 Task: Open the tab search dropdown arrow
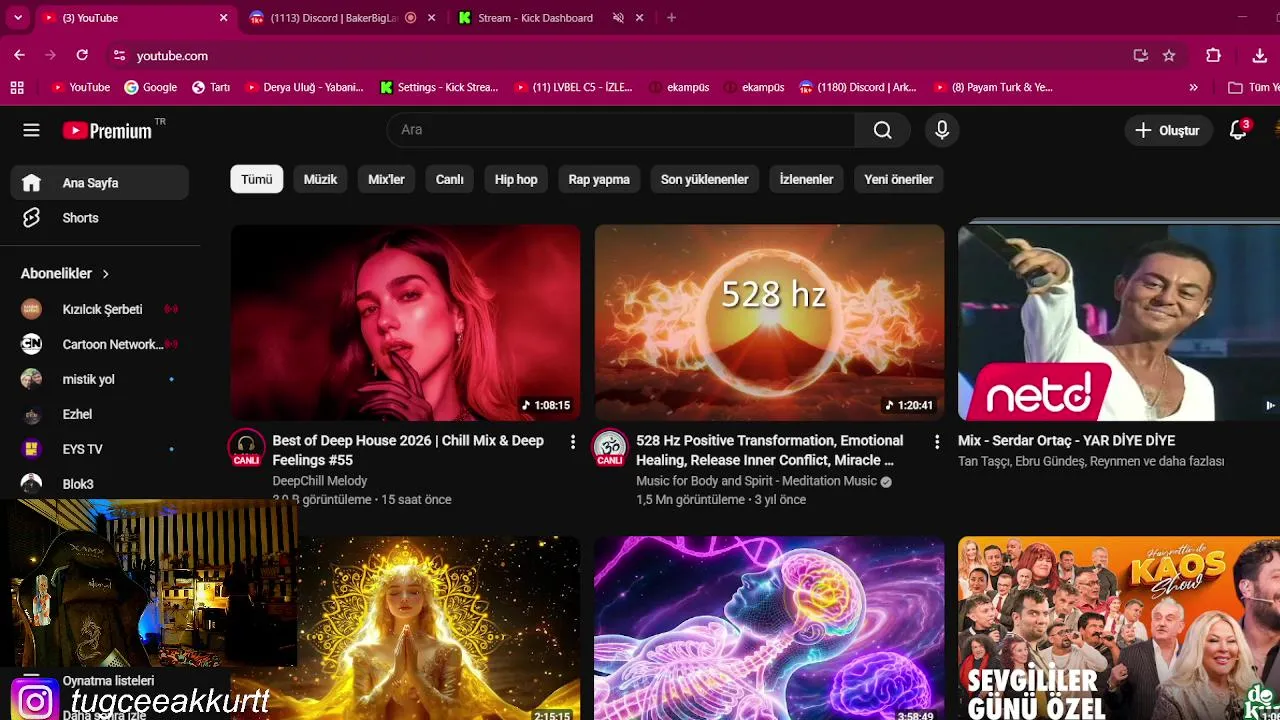click(18, 18)
